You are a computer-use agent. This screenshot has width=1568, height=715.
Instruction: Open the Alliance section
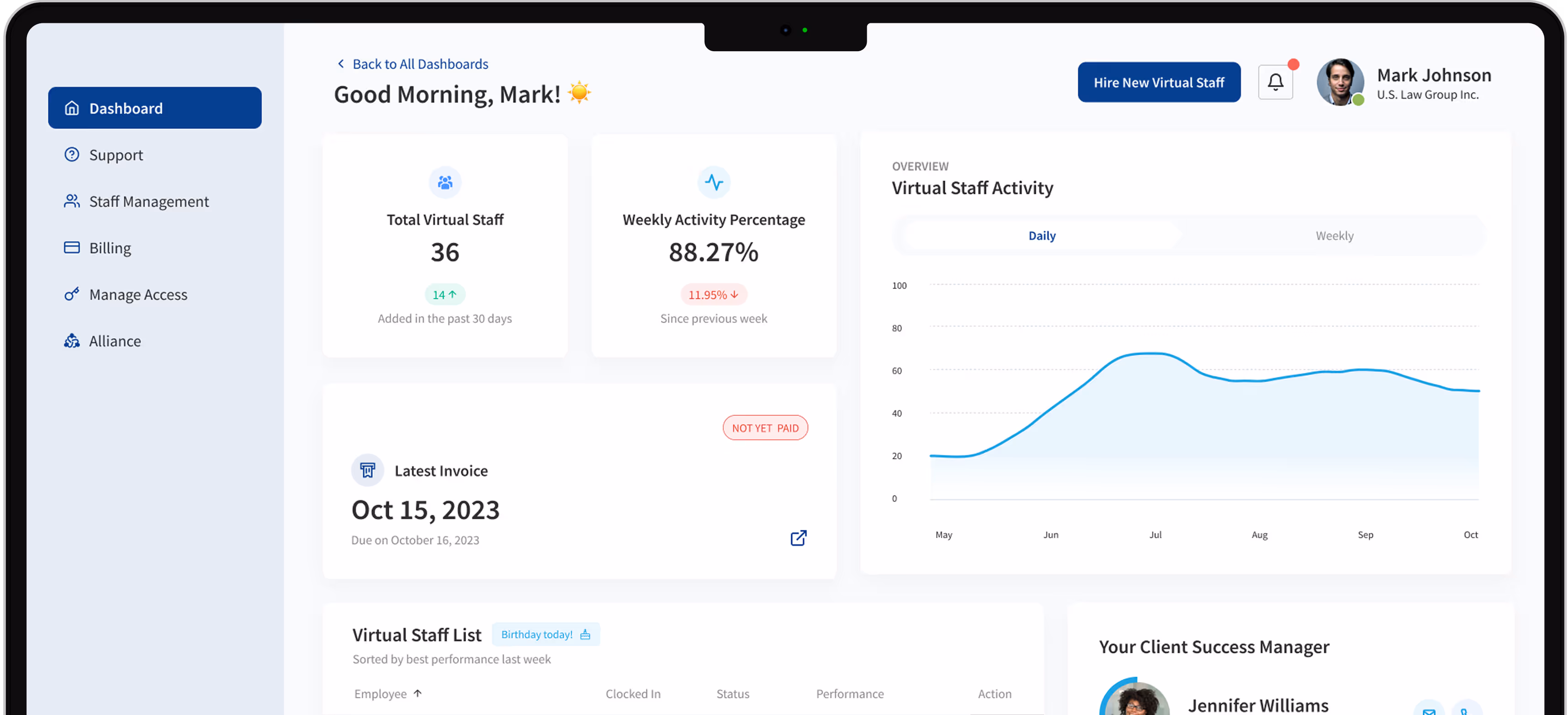click(114, 341)
